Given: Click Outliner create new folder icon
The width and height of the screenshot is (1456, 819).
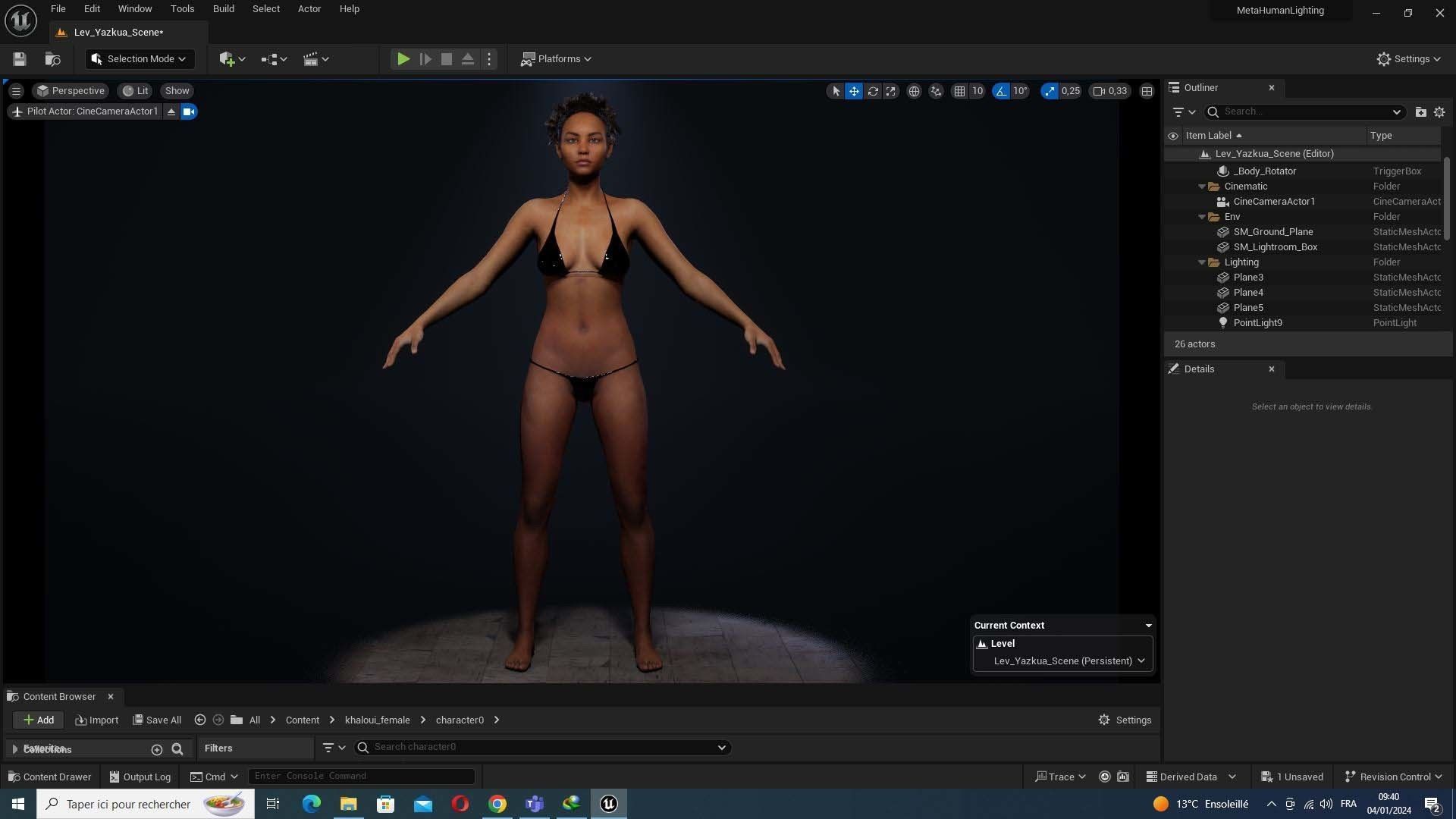Looking at the screenshot, I should click(1420, 112).
